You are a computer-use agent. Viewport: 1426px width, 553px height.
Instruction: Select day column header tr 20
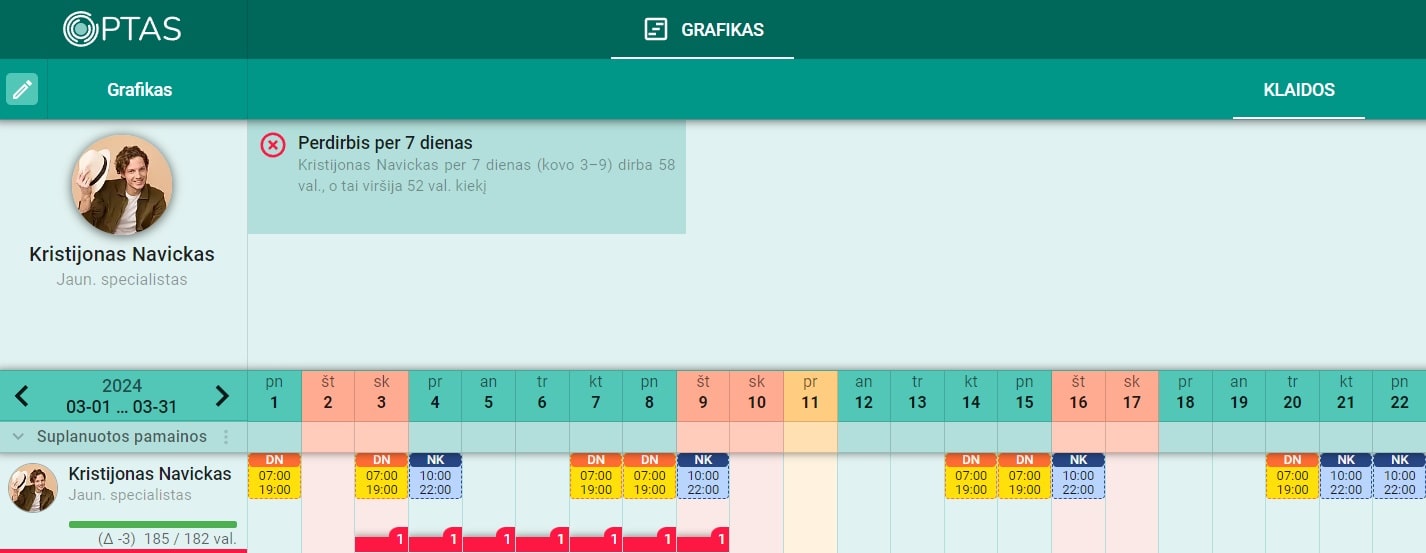coord(1292,396)
